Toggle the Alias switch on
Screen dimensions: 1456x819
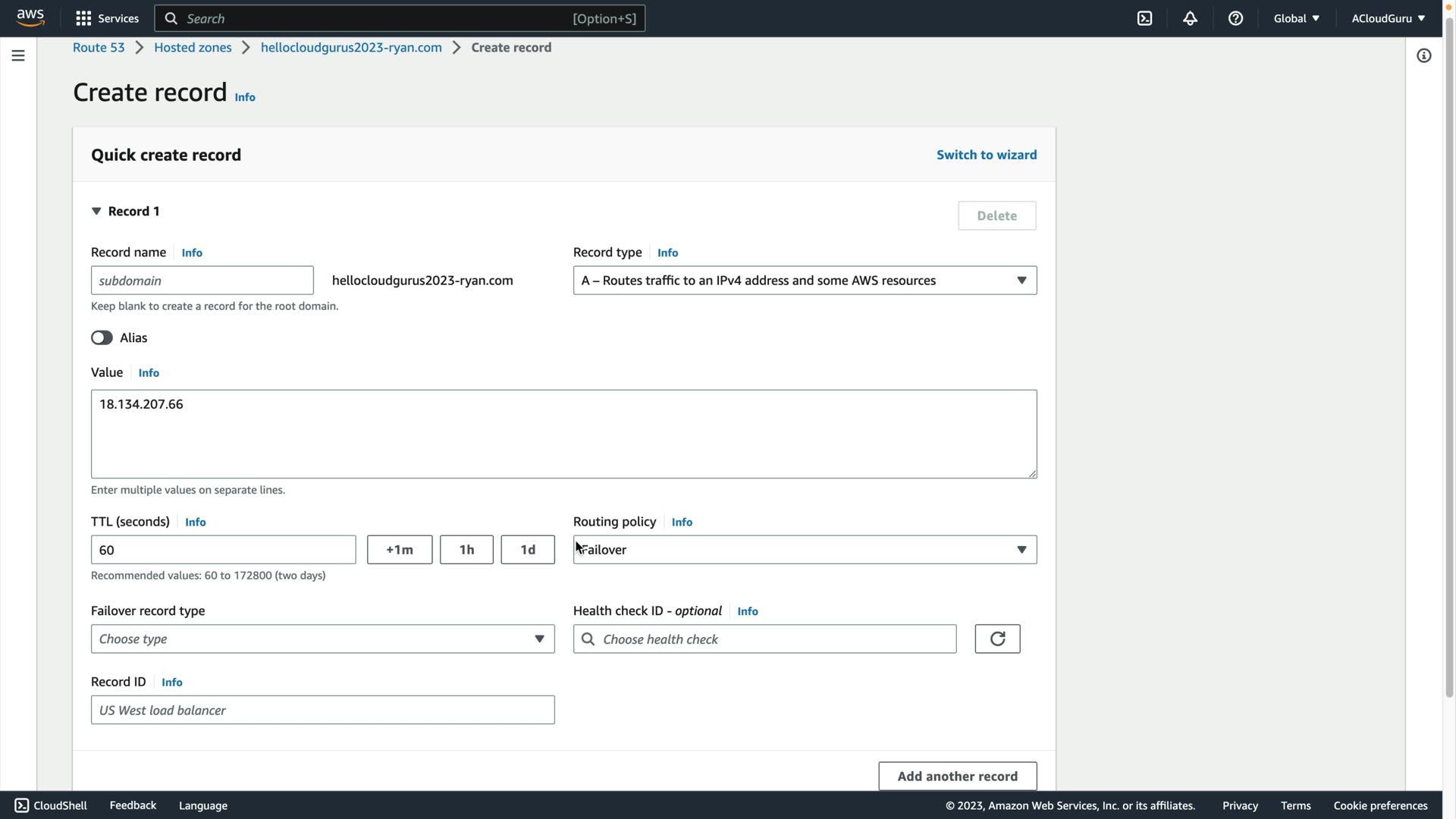102,337
